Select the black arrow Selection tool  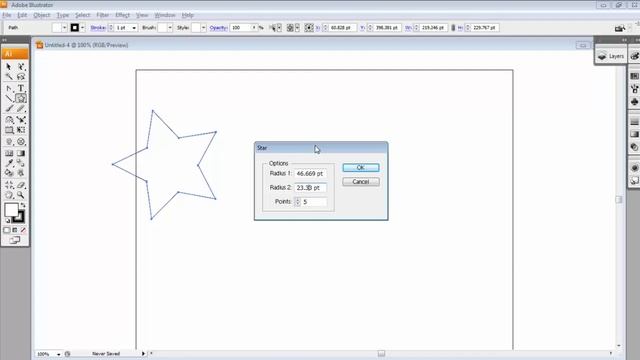point(9,67)
